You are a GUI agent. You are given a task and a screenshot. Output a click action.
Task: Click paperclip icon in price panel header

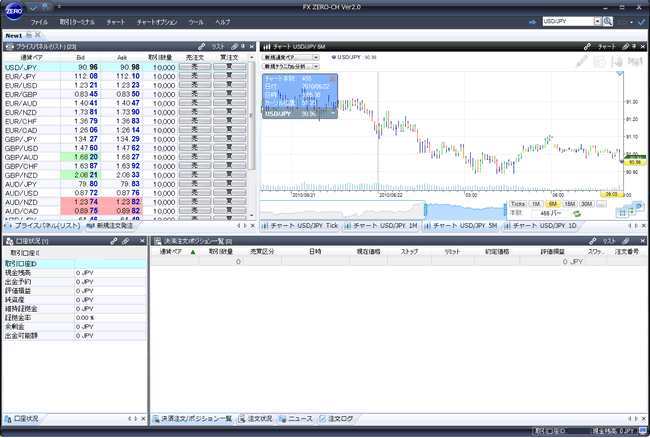click(234, 46)
